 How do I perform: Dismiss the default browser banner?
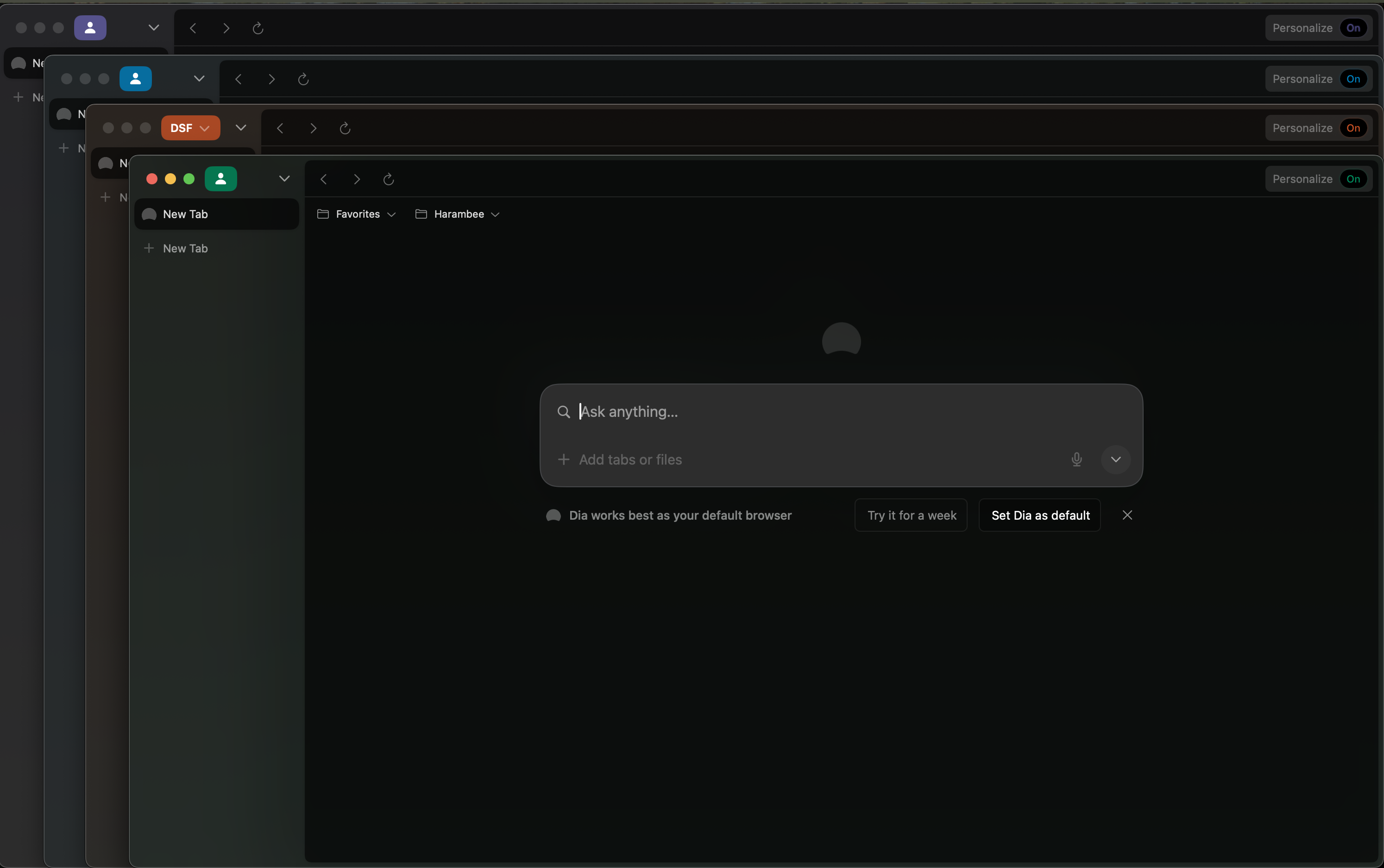(x=1127, y=515)
